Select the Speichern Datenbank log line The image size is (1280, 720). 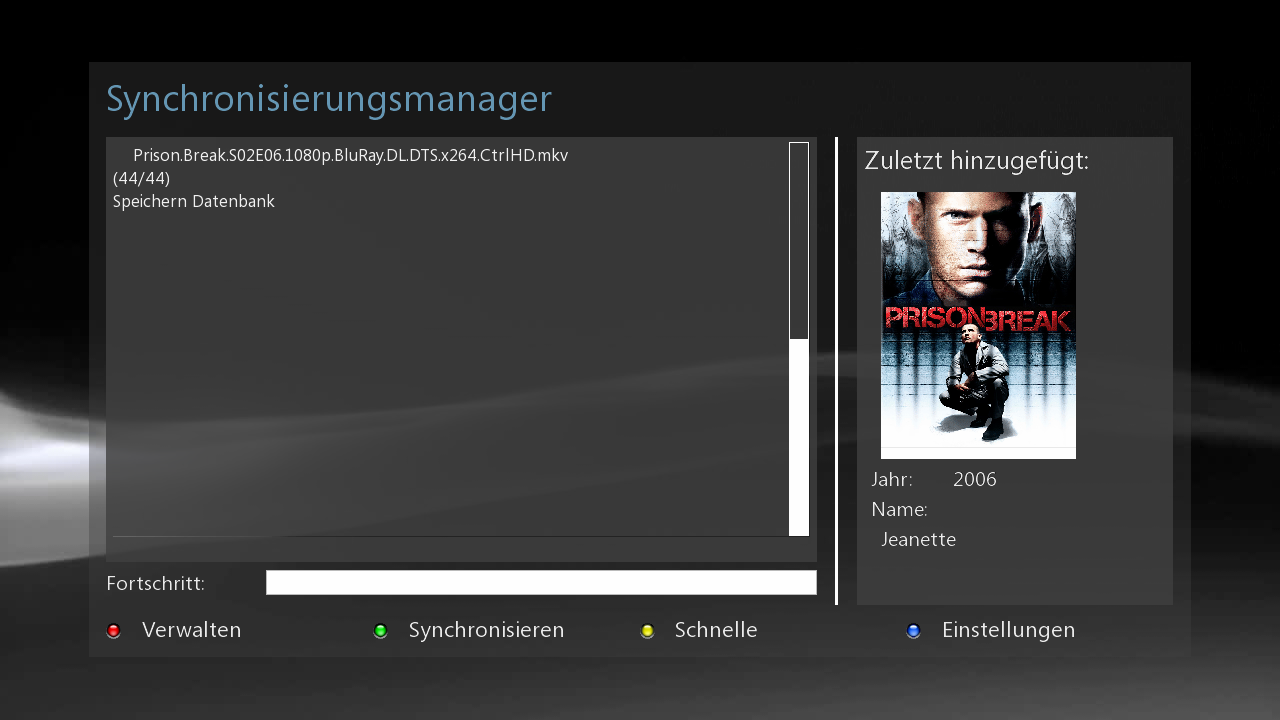coord(194,202)
